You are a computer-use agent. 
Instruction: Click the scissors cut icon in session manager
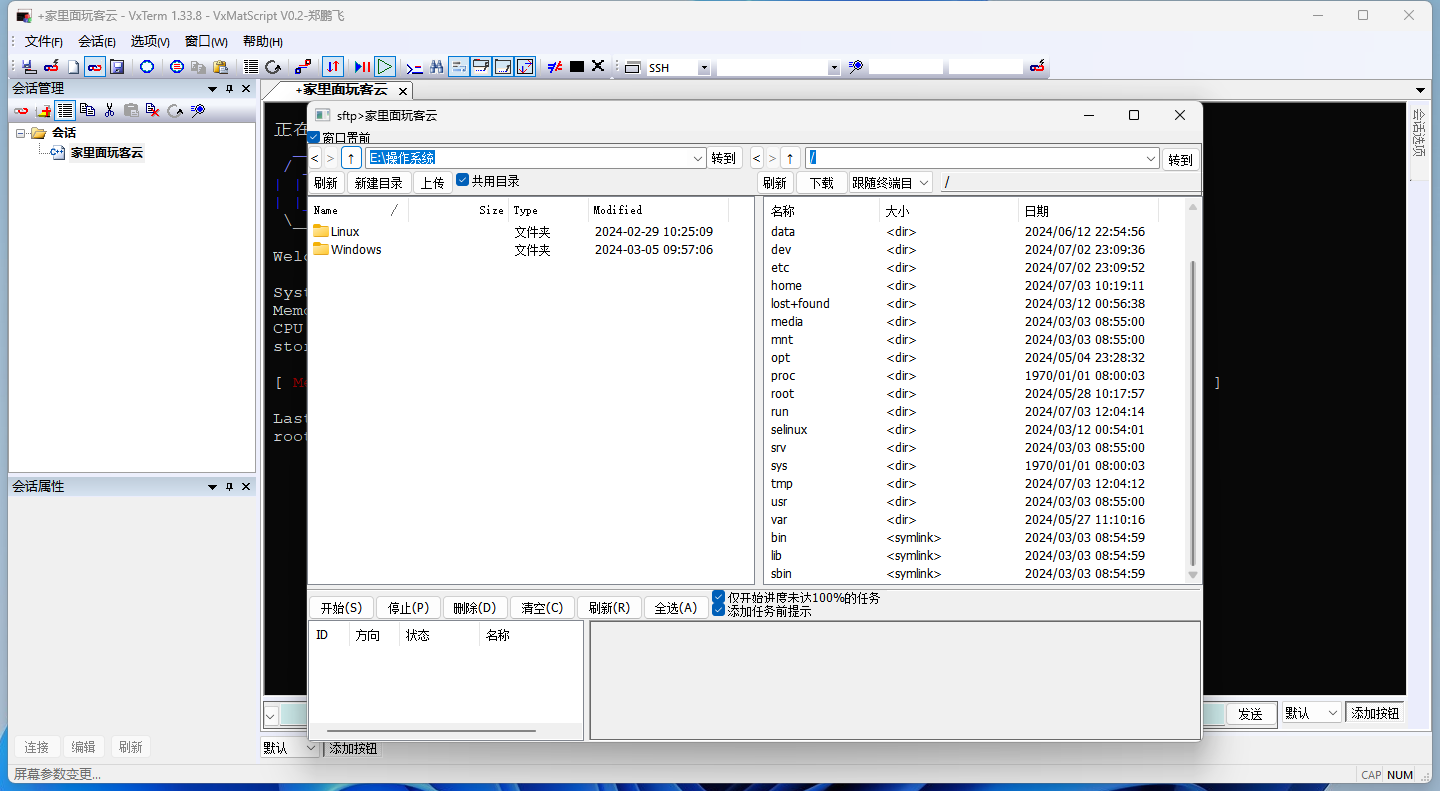109,111
